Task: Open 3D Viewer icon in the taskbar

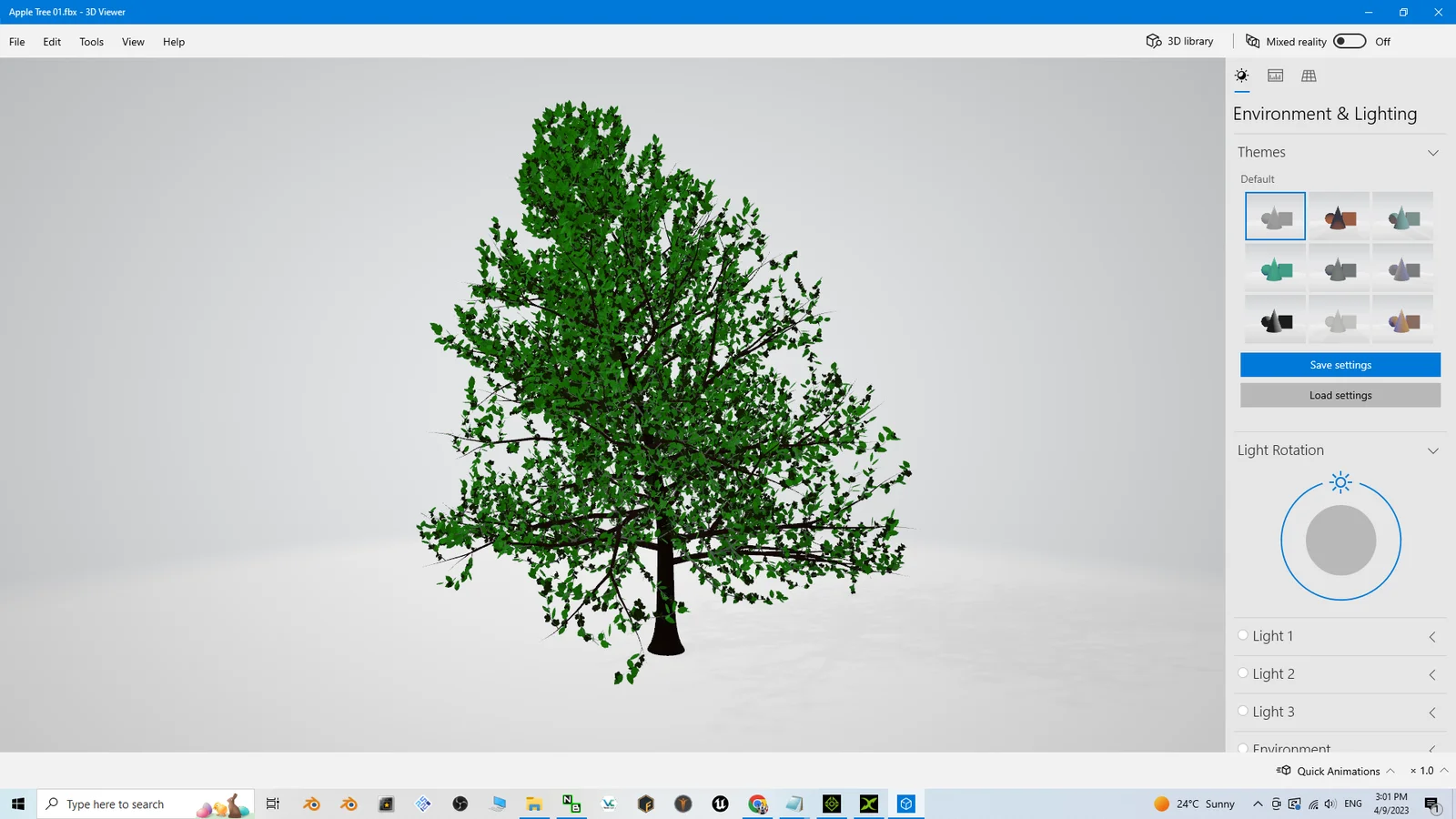Action: (x=905, y=804)
